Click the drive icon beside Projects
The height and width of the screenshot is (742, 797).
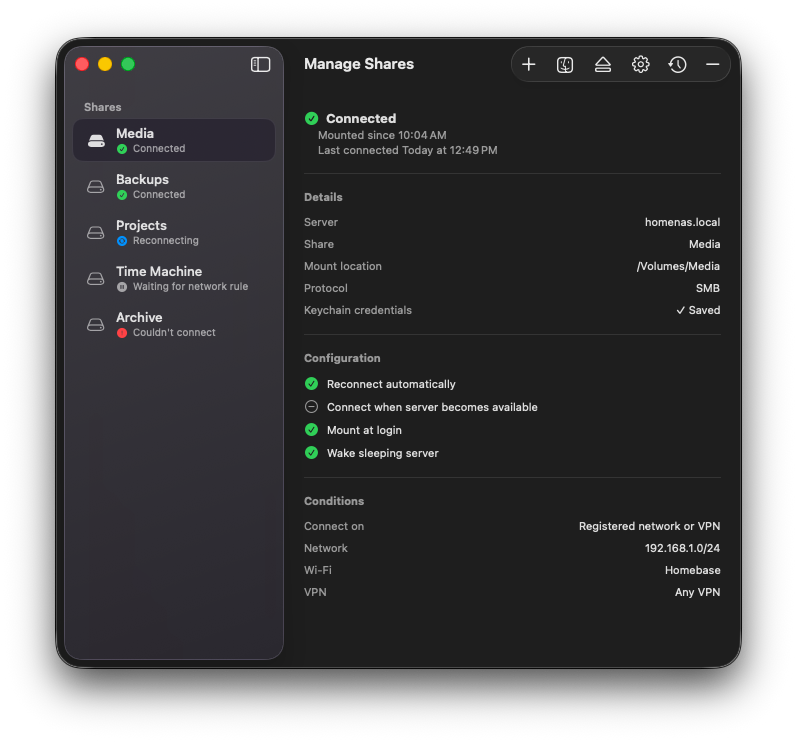pos(96,233)
